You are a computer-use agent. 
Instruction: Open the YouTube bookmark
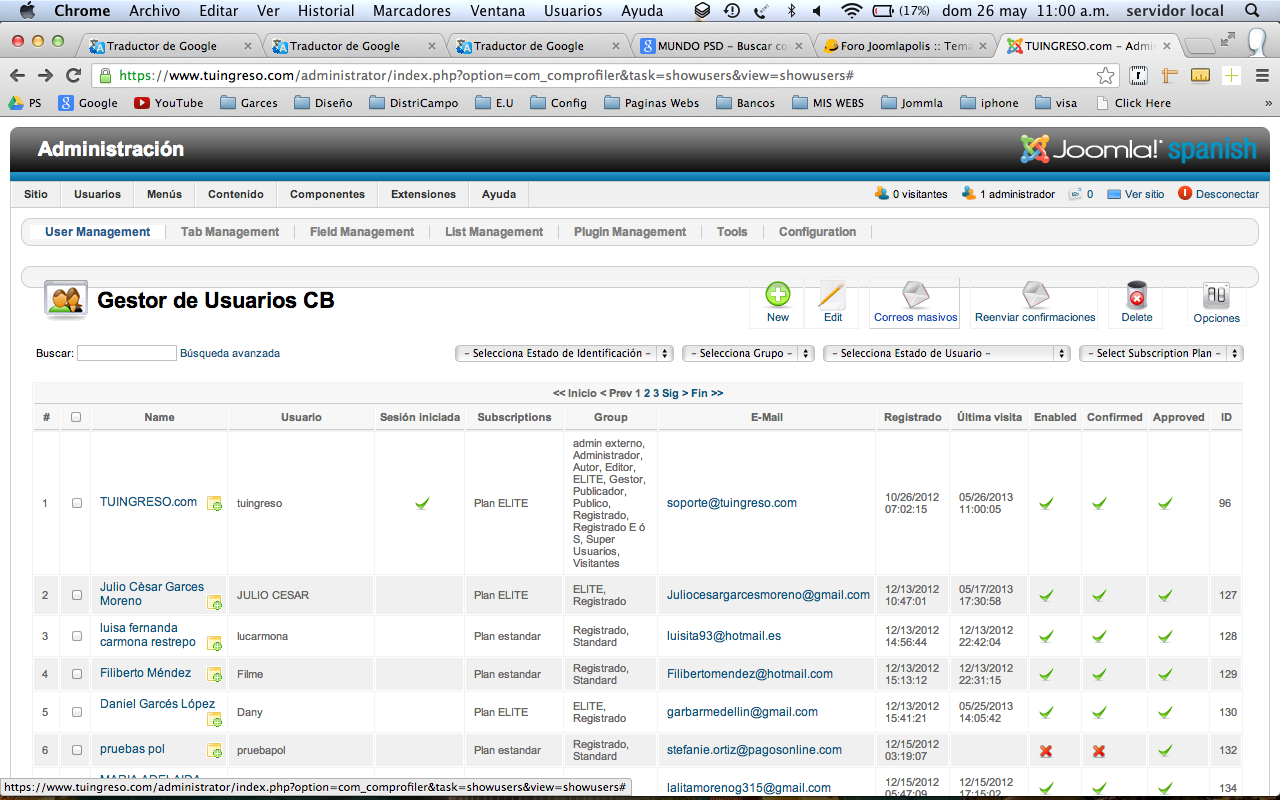coord(169,103)
